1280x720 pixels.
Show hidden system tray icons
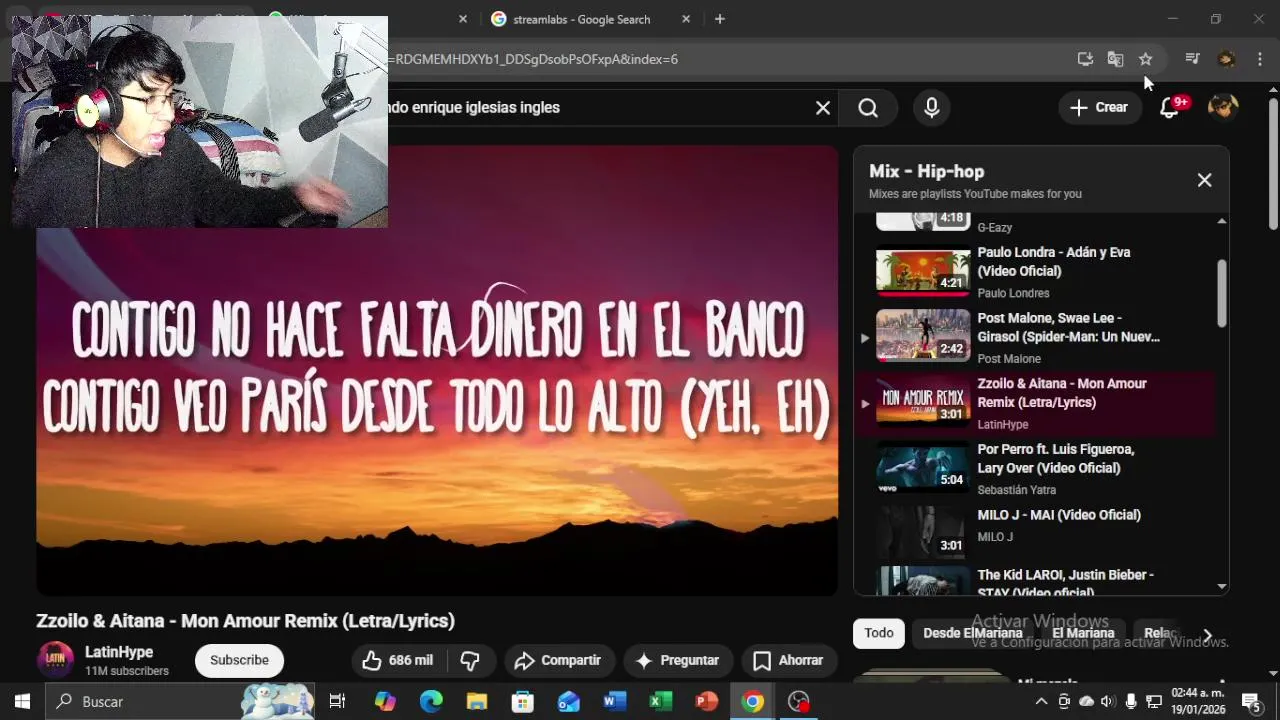click(x=1041, y=701)
